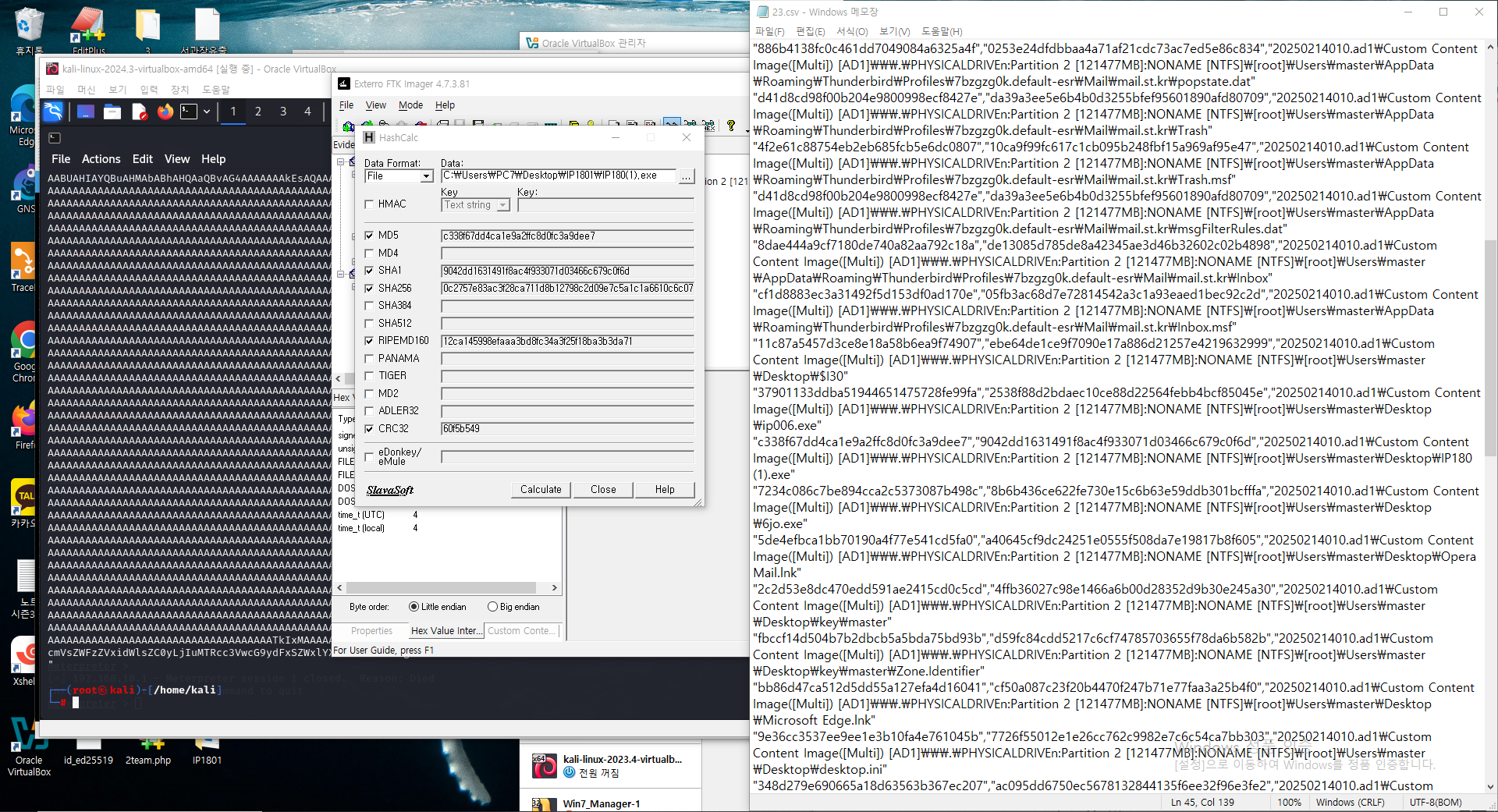Click the FTK Imager yellow question mark icon

tap(731, 125)
